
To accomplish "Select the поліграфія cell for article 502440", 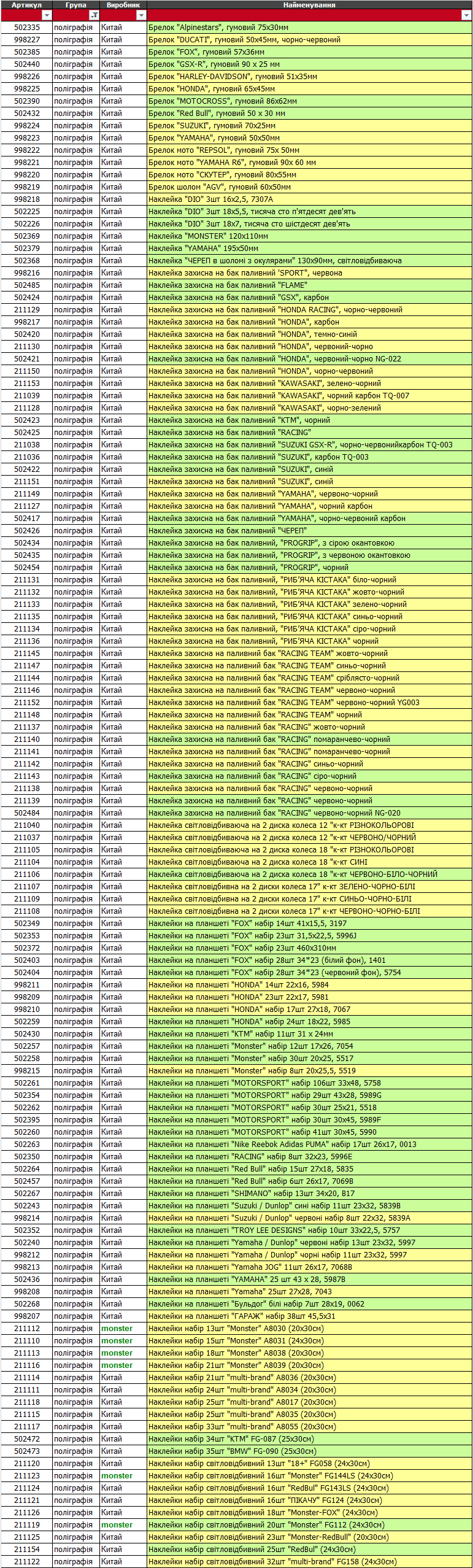I will pyautogui.click(x=75, y=64).
